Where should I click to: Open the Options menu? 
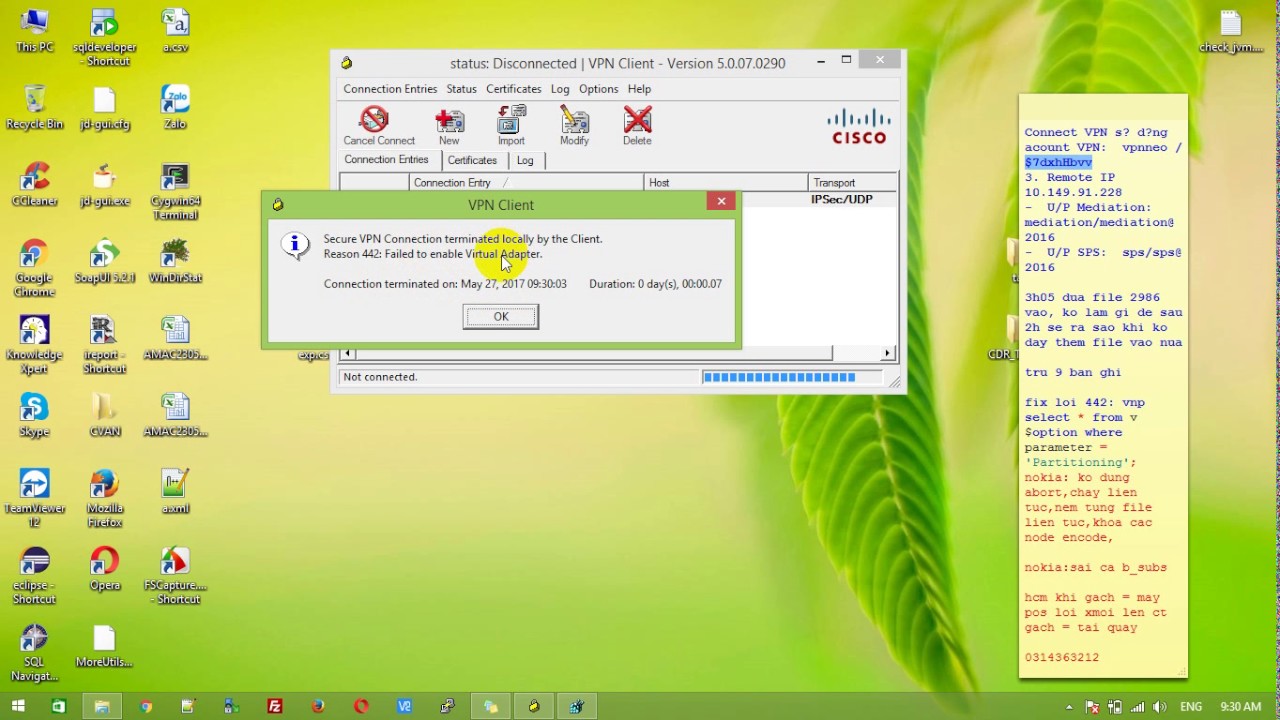coord(598,89)
